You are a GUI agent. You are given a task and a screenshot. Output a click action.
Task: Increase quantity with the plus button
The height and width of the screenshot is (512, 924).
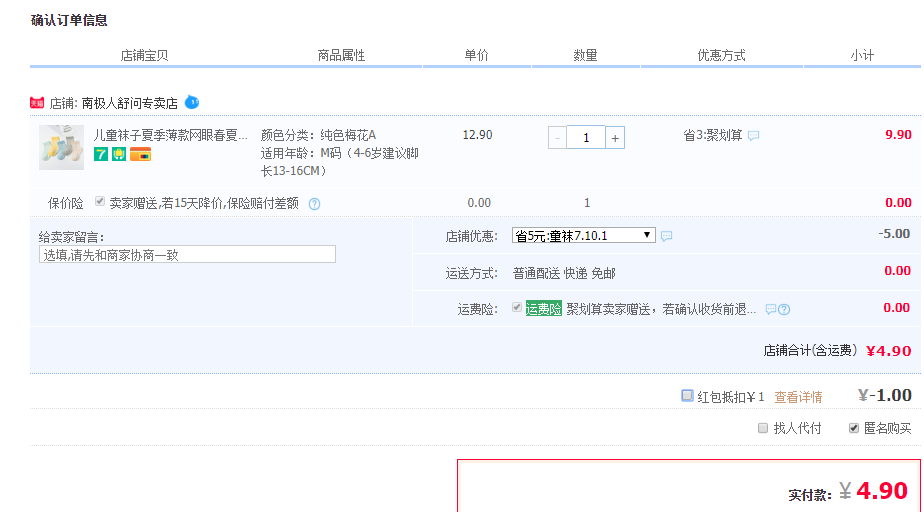pyautogui.click(x=615, y=138)
